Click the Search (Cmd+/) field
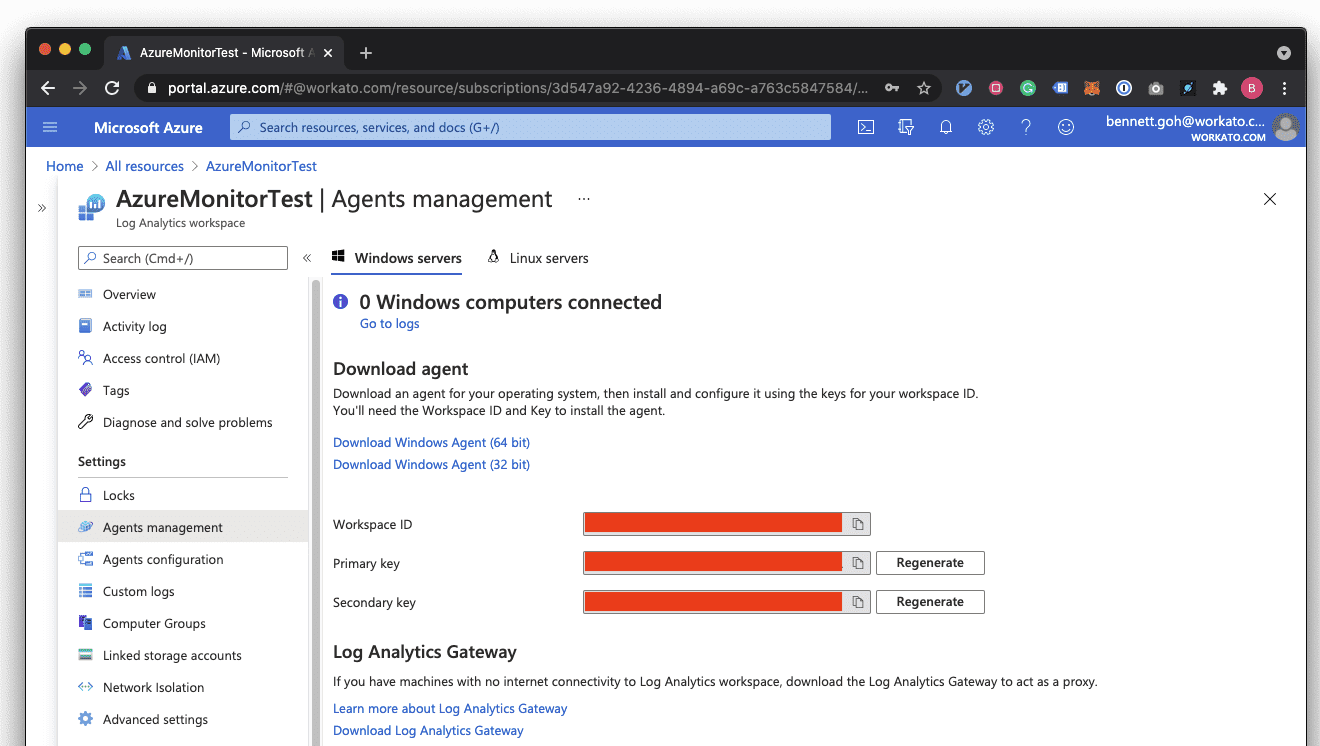 tap(182, 257)
